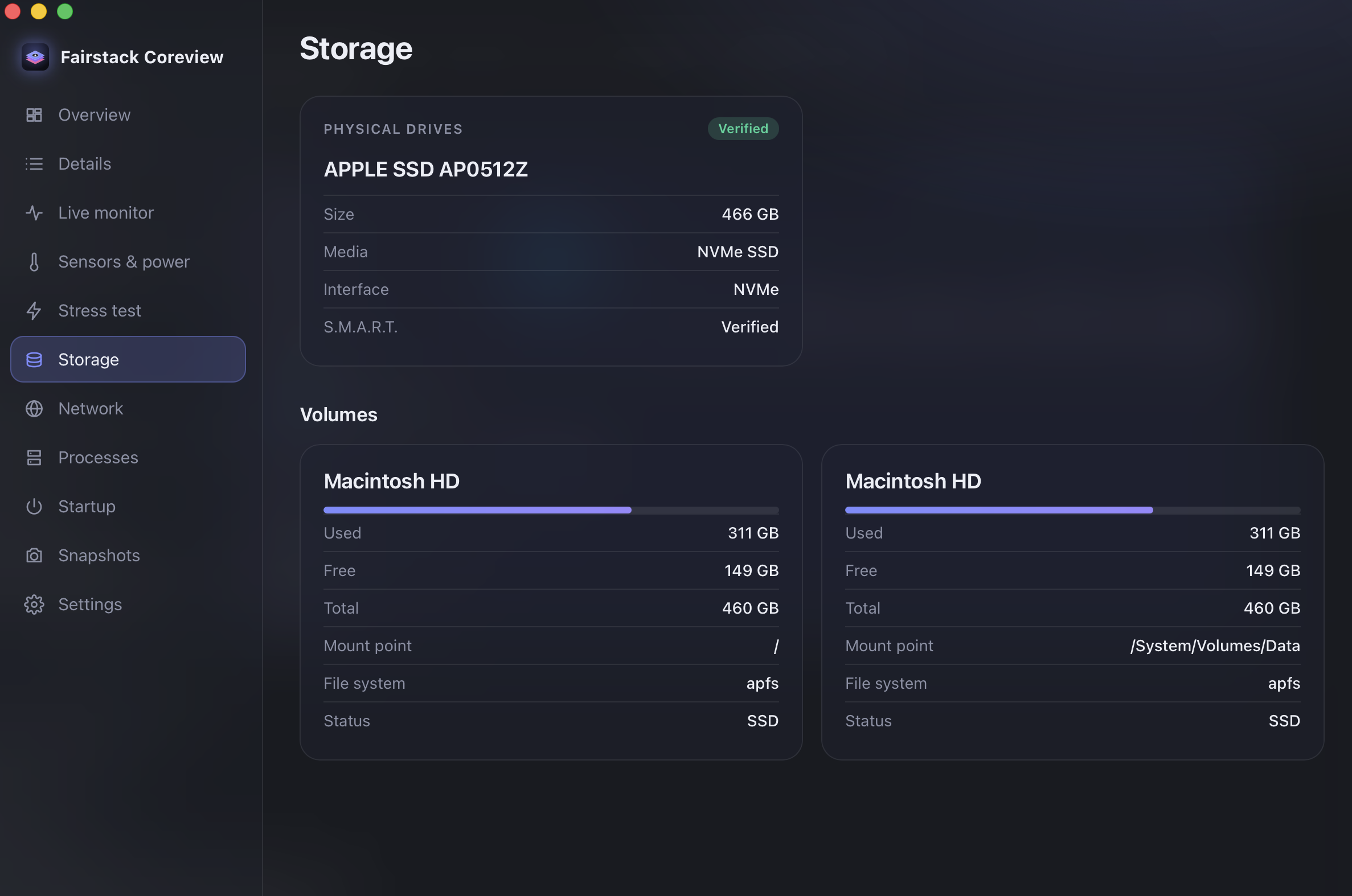Click the Interface value NVMe
Image resolution: width=1352 pixels, height=896 pixels.
point(756,289)
